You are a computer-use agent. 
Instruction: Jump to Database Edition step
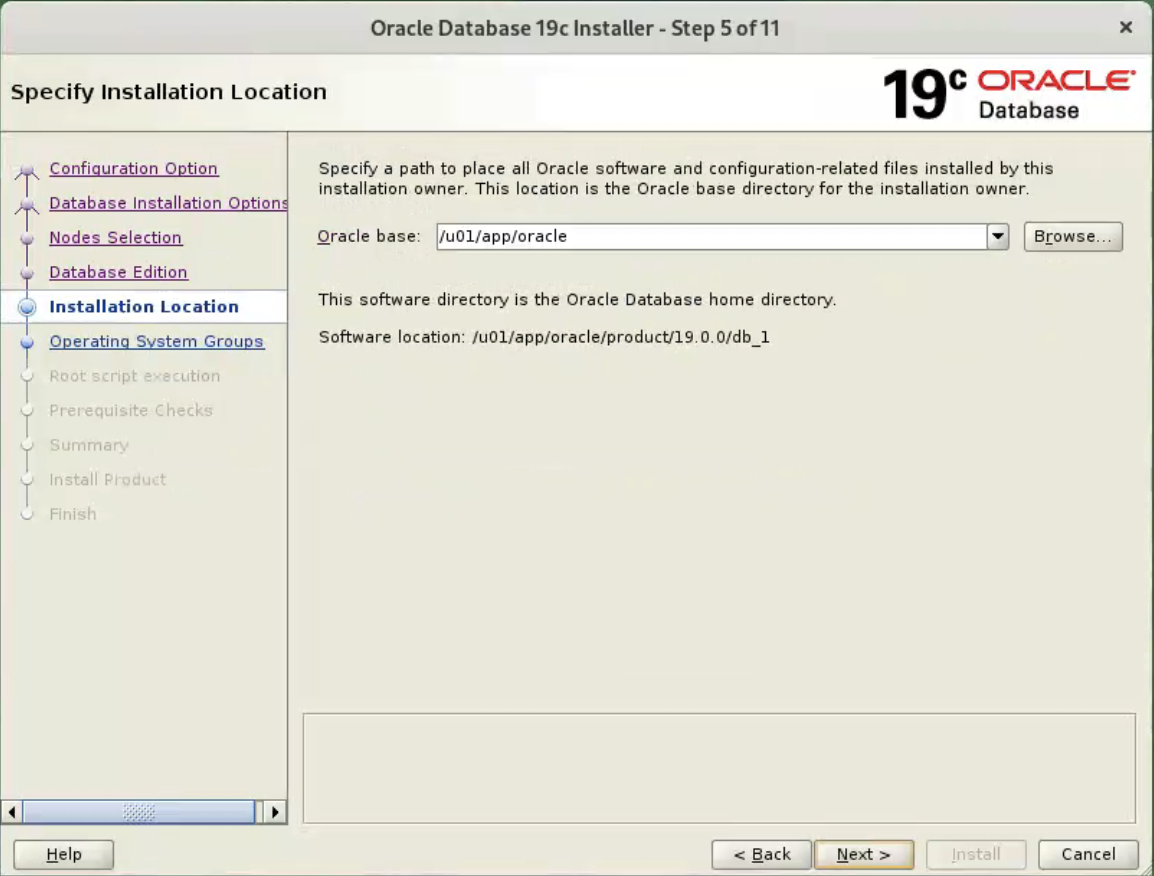[118, 272]
